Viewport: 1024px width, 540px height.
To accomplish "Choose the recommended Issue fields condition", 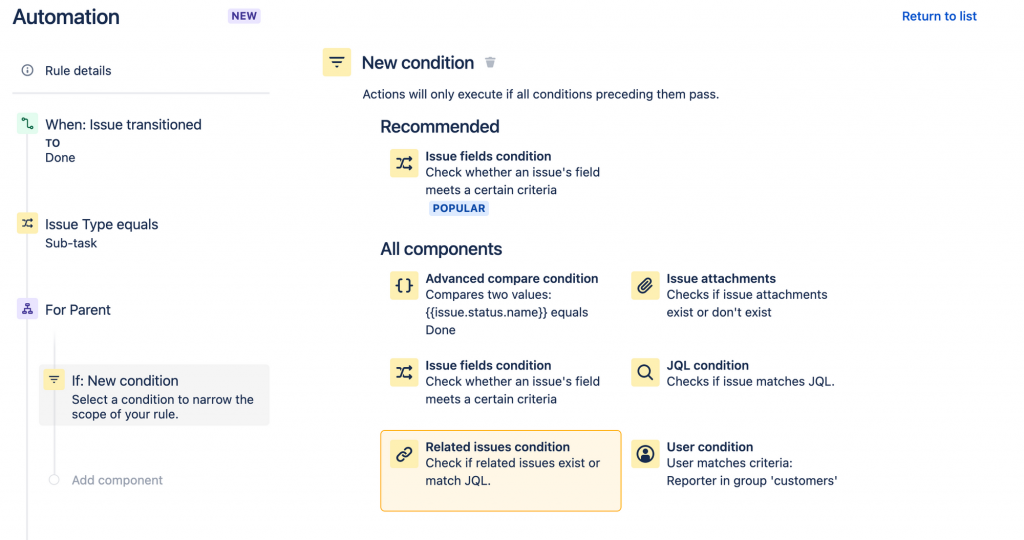I will tap(489, 156).
